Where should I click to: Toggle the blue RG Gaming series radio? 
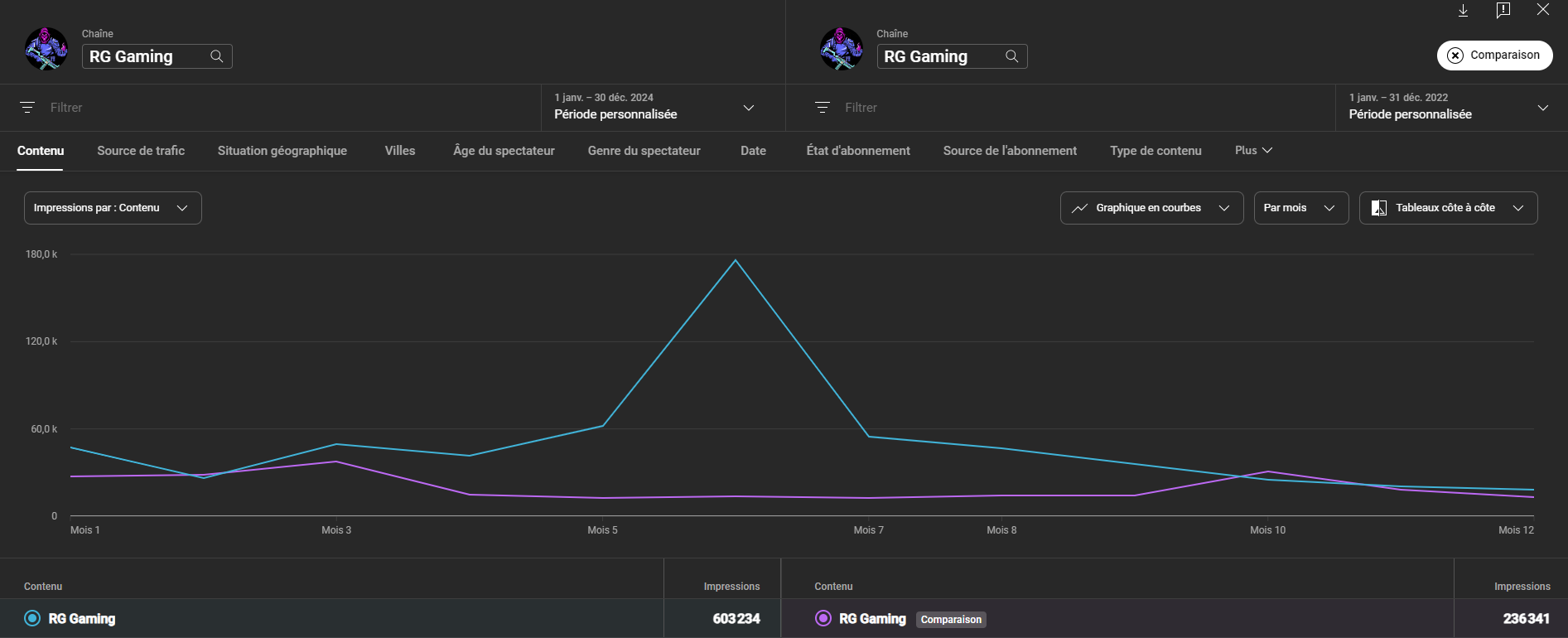[x=32, y=618]
